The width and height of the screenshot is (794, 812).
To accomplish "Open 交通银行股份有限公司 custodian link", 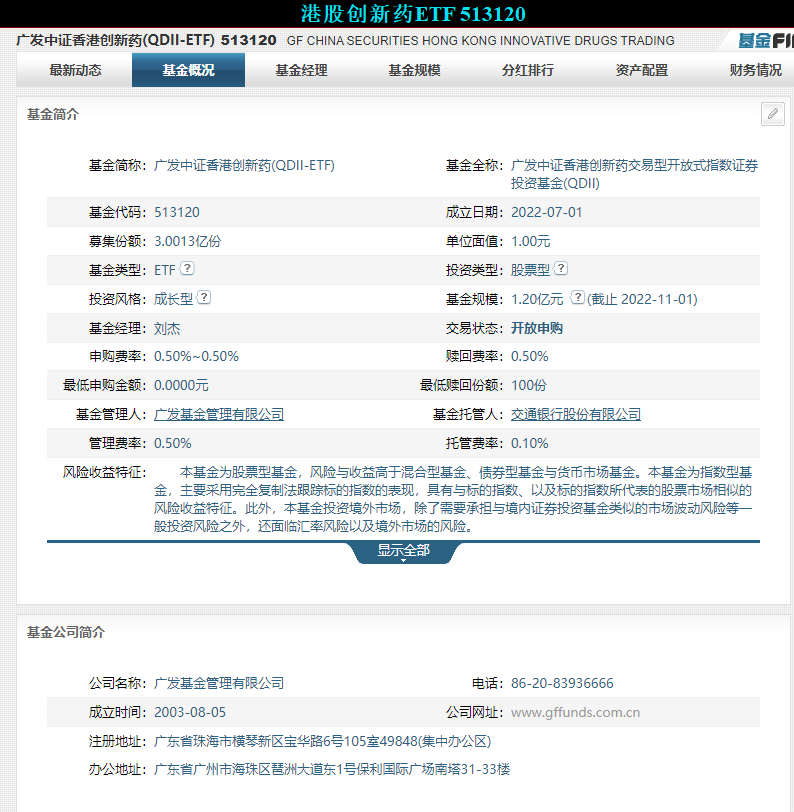I will click(x=576, y=414).
